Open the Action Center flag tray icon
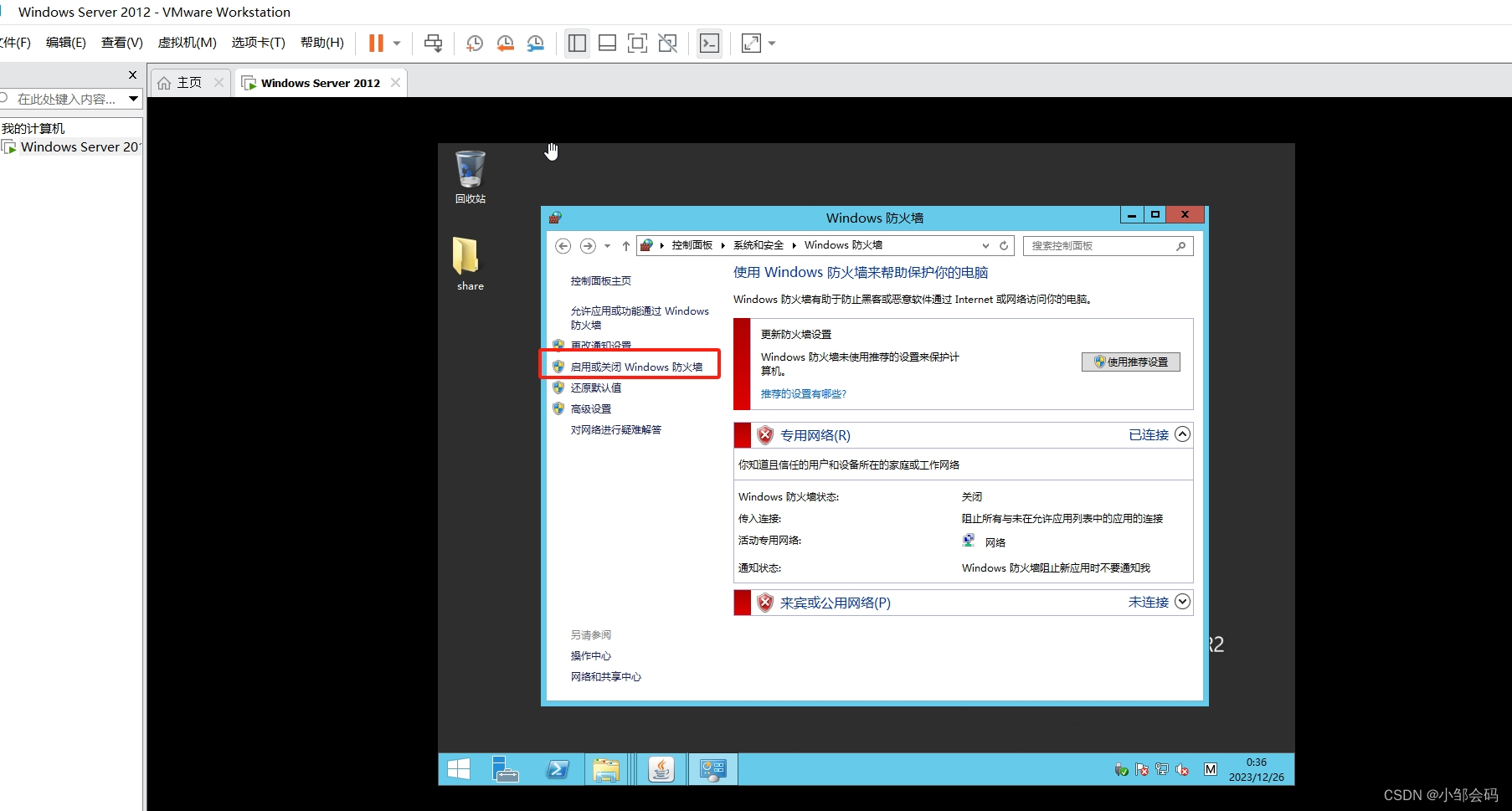Image resolution: width=1512 pixels, height=811 pixels. click(1142, 769)
